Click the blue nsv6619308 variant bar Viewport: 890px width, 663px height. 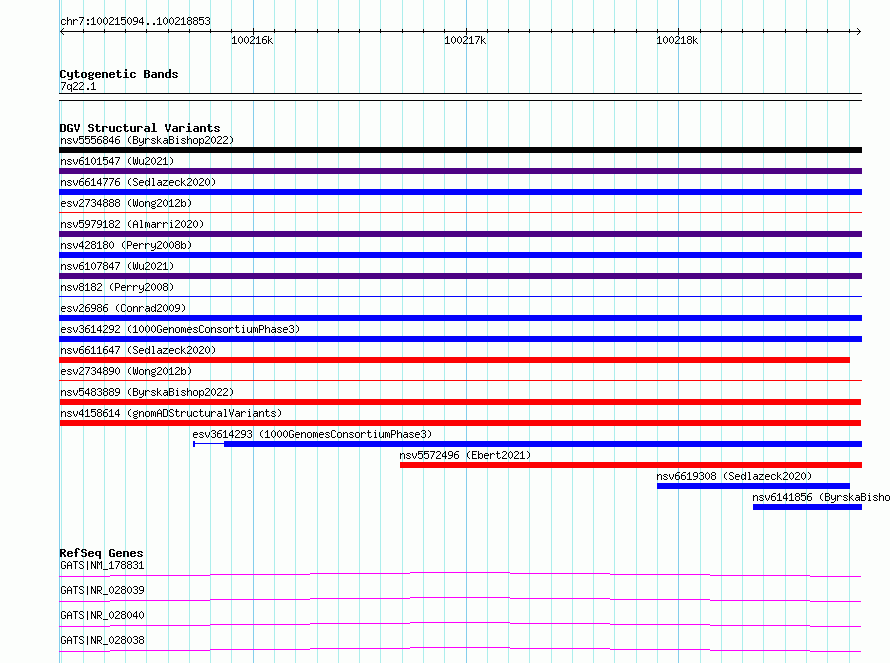click(753, 486)
